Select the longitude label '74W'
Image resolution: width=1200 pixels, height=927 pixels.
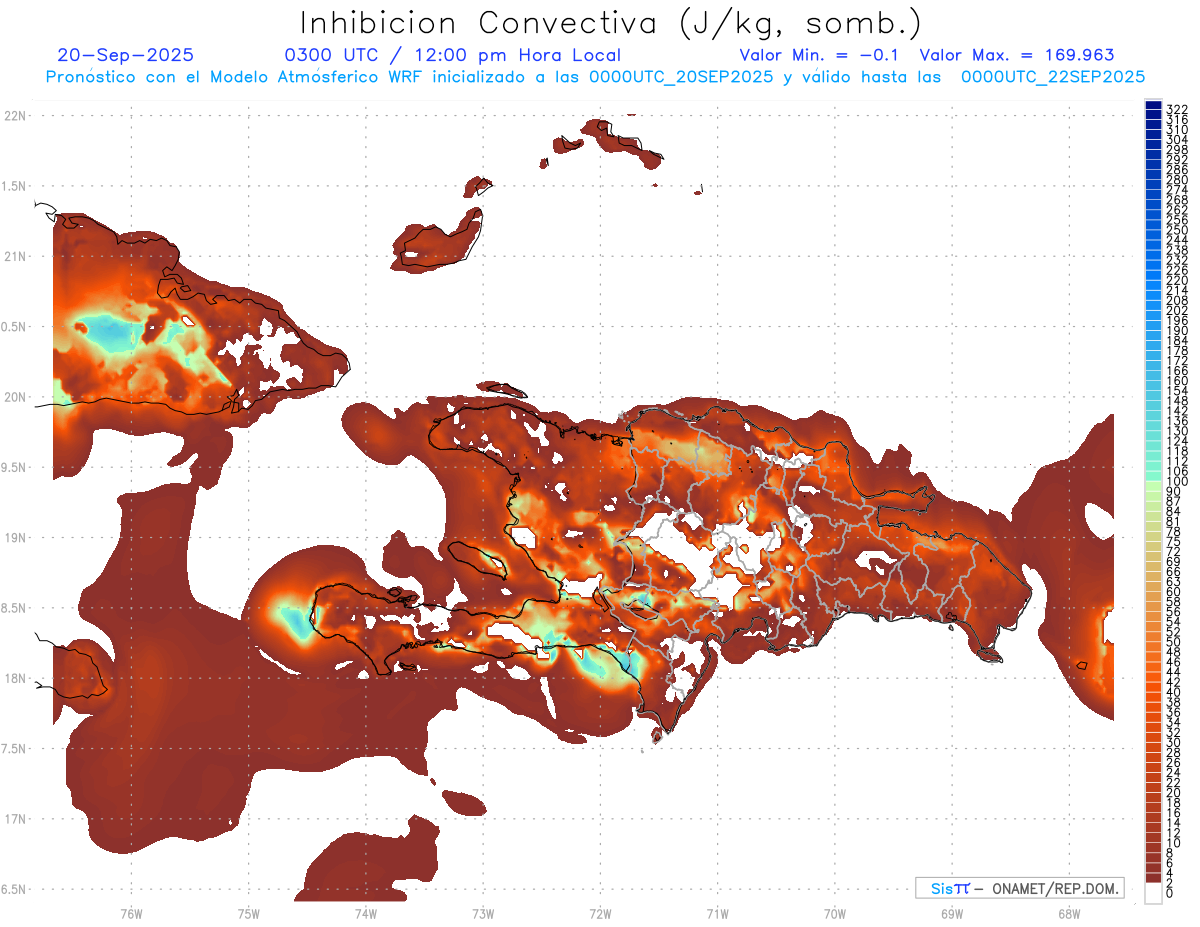tap(366, 913)
